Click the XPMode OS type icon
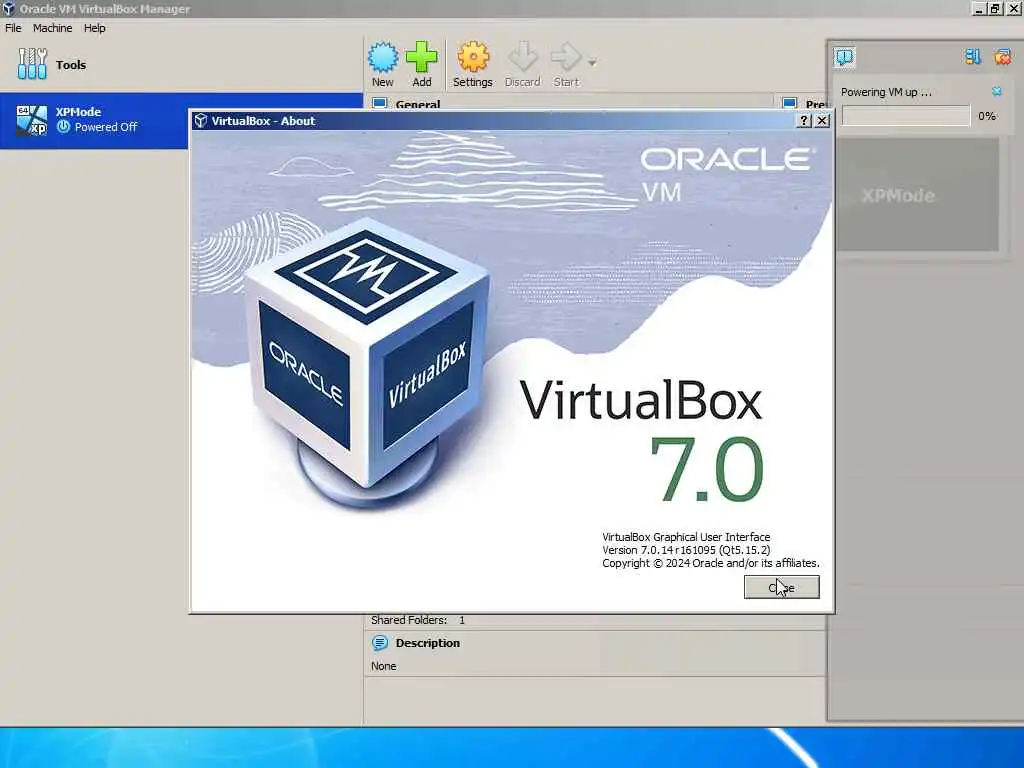Image resolution: width=1024 pixels, height=768 pixels. [31, 120]
